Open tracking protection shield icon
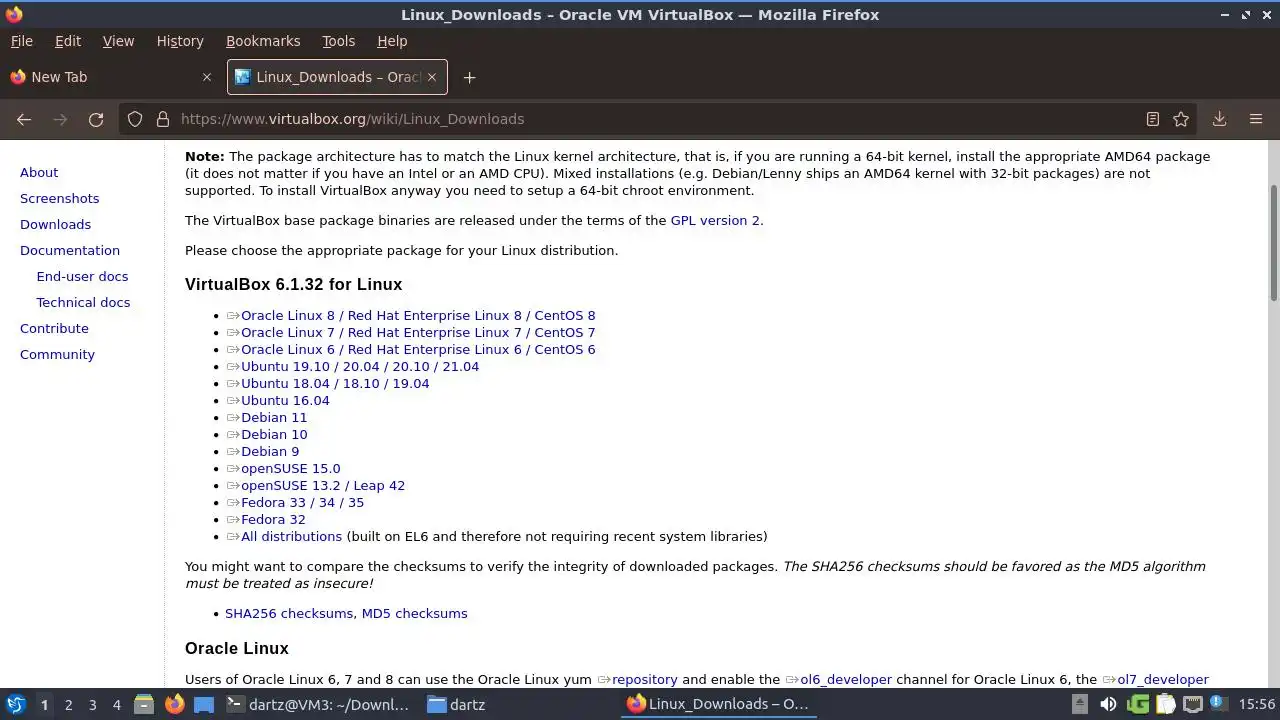 click(x=135, y=119)
